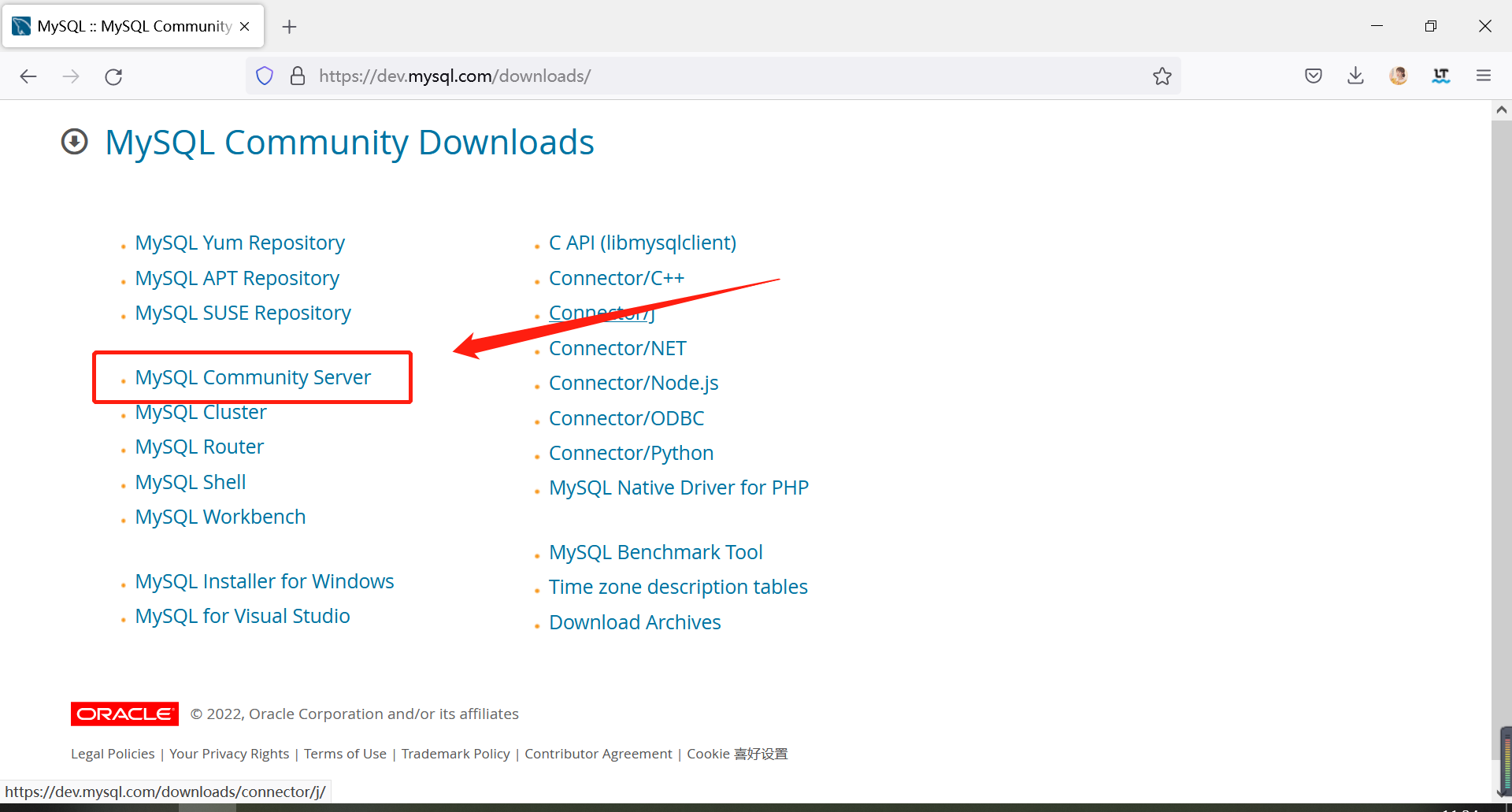
Task: Open Trademark Policy footer link
Action: click(x=456, y=754)
